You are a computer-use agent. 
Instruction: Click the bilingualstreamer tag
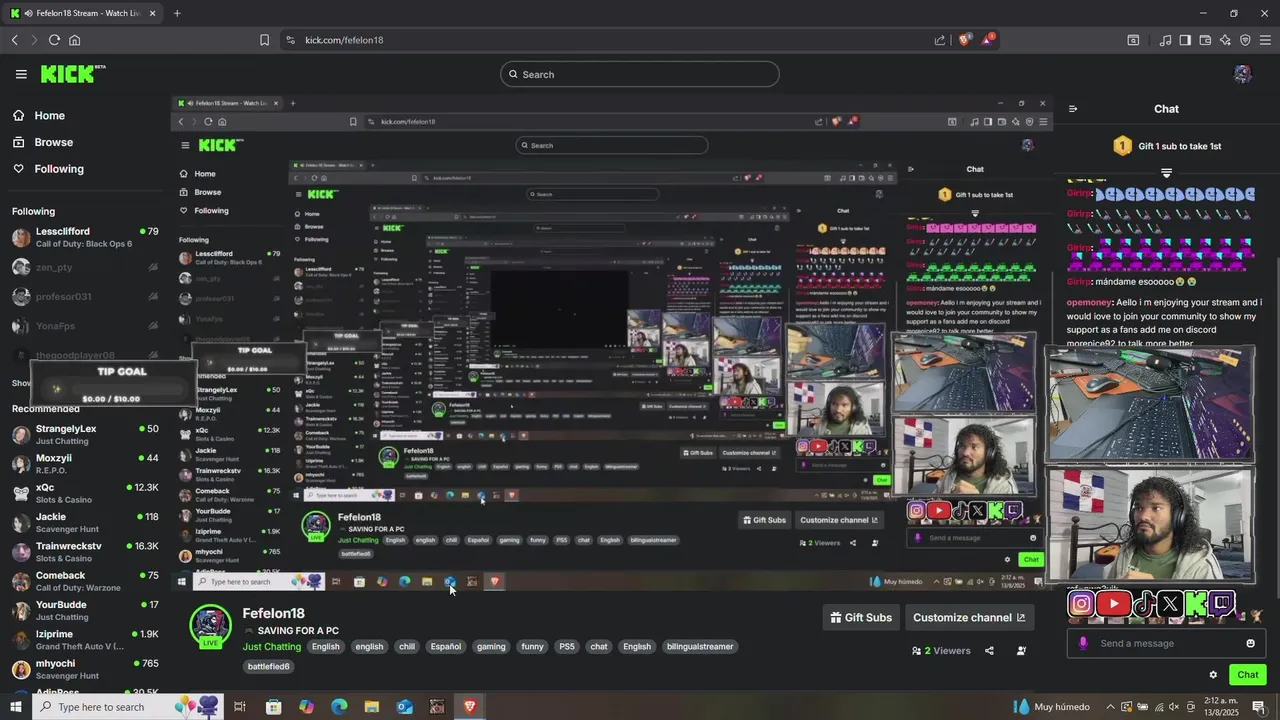click(700, 646)
